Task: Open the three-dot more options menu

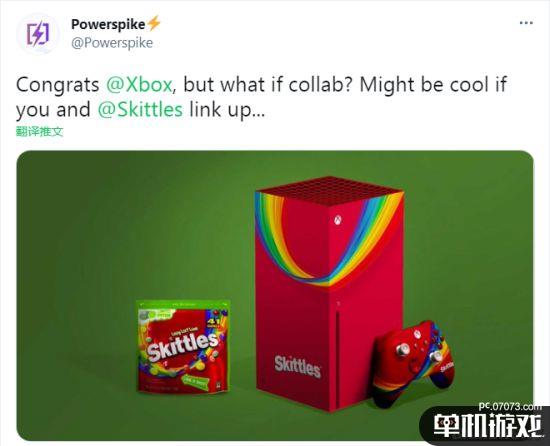Action: pos(526,23)
